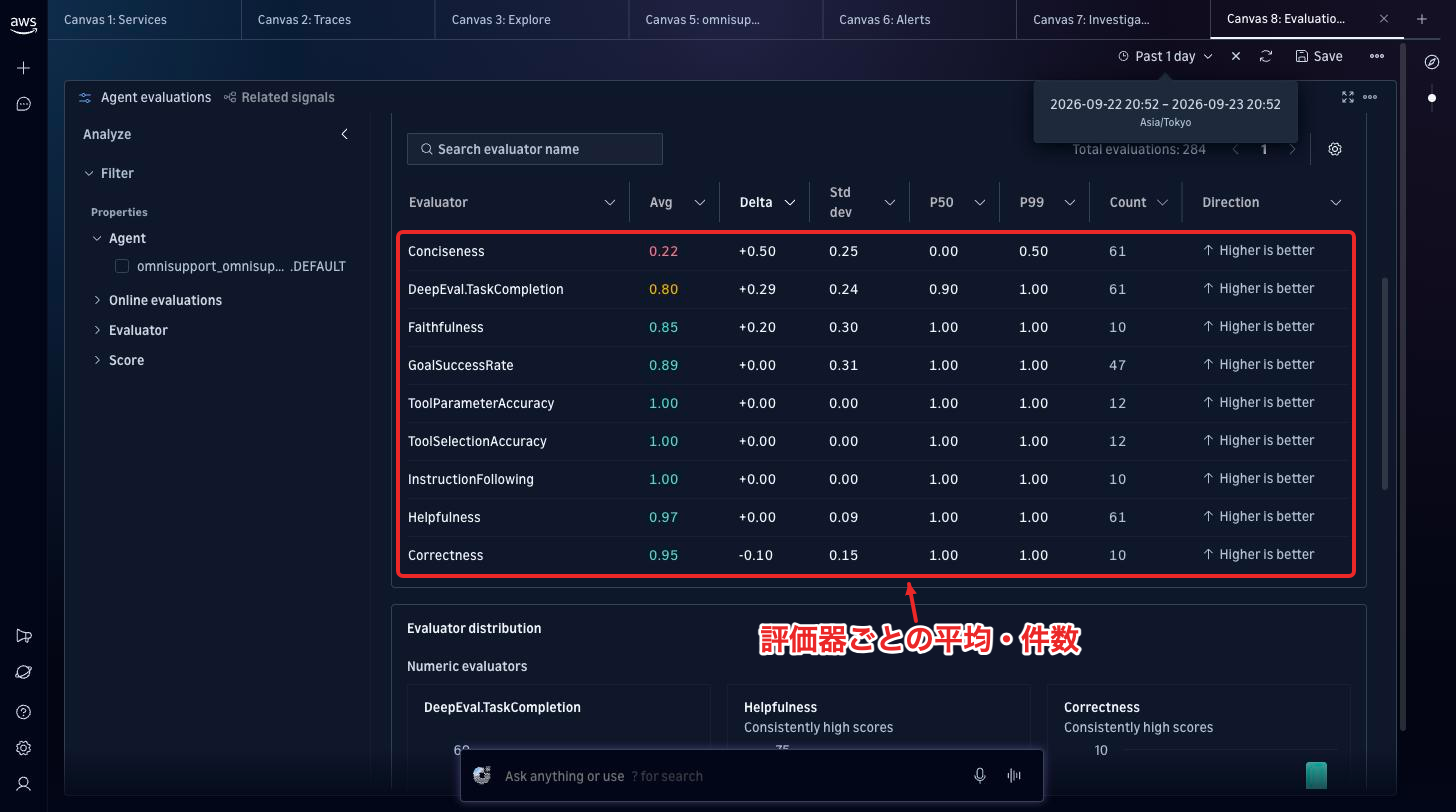This screenshot has height=812, width=1456.
Task: Check the omnisupport agent checkbox
Action: [x=122, y=266]
